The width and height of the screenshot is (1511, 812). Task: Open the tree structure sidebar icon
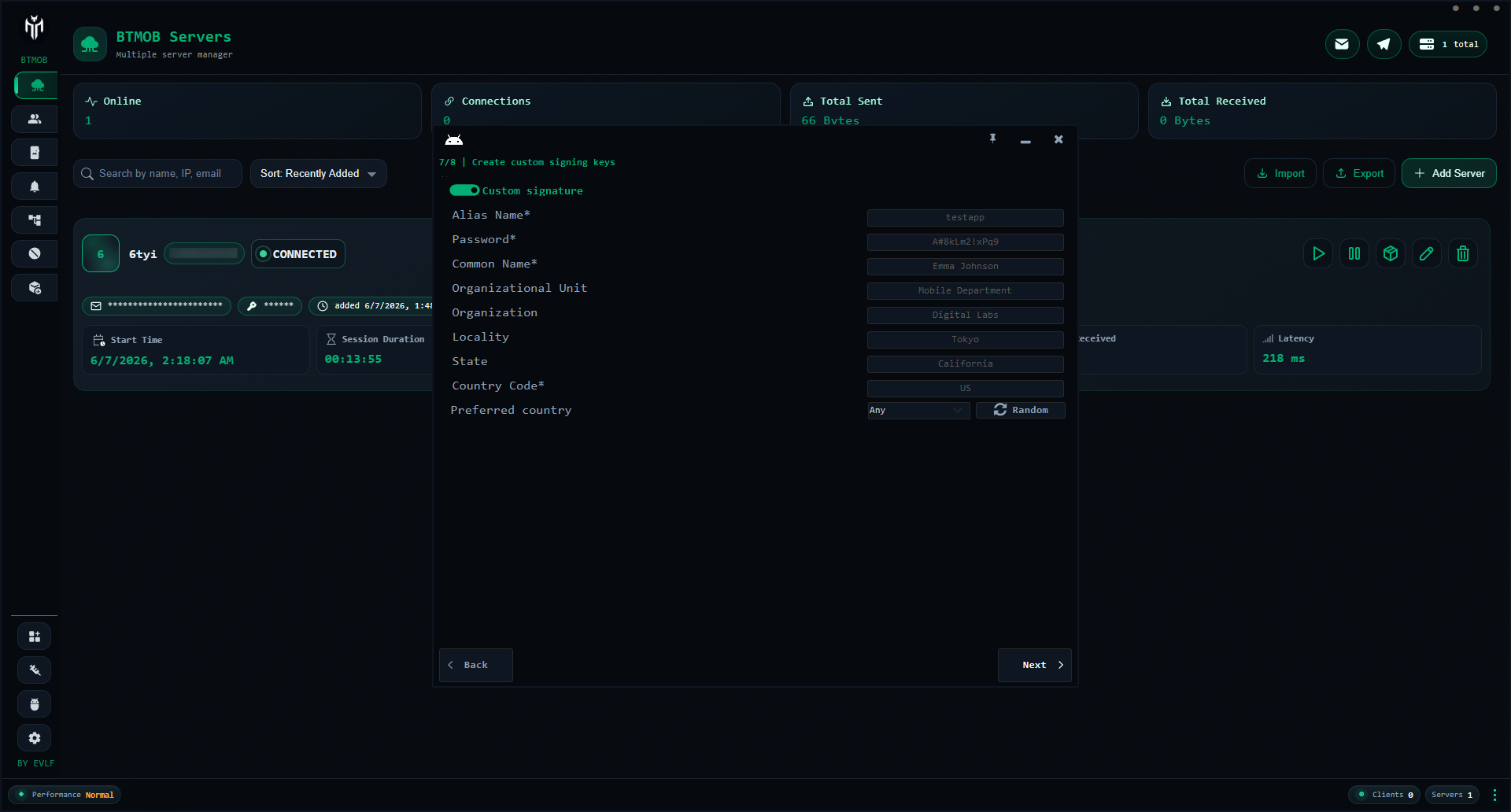click(x=35, y=220)
